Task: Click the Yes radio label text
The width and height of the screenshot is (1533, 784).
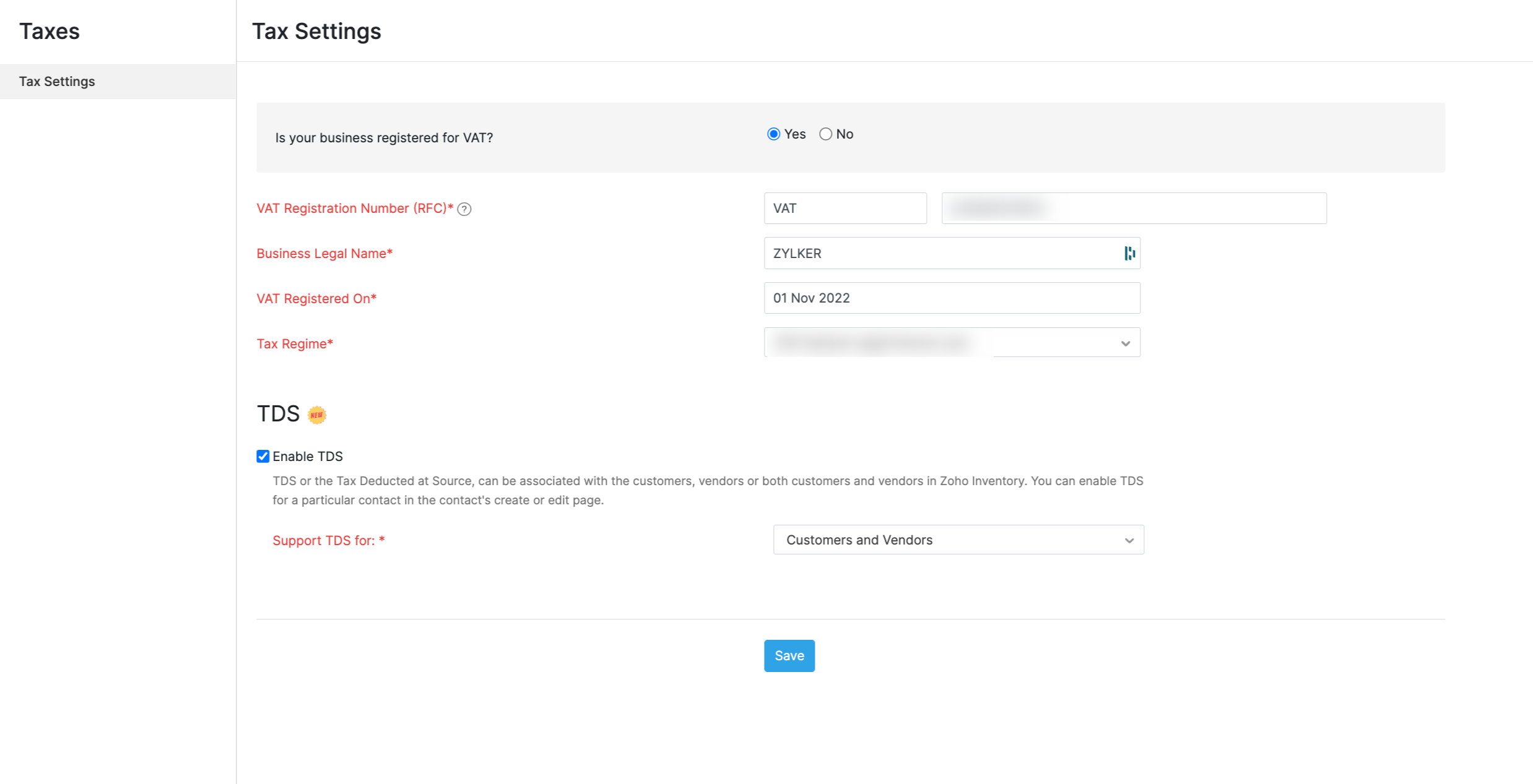Action: [x=795, y=134]
